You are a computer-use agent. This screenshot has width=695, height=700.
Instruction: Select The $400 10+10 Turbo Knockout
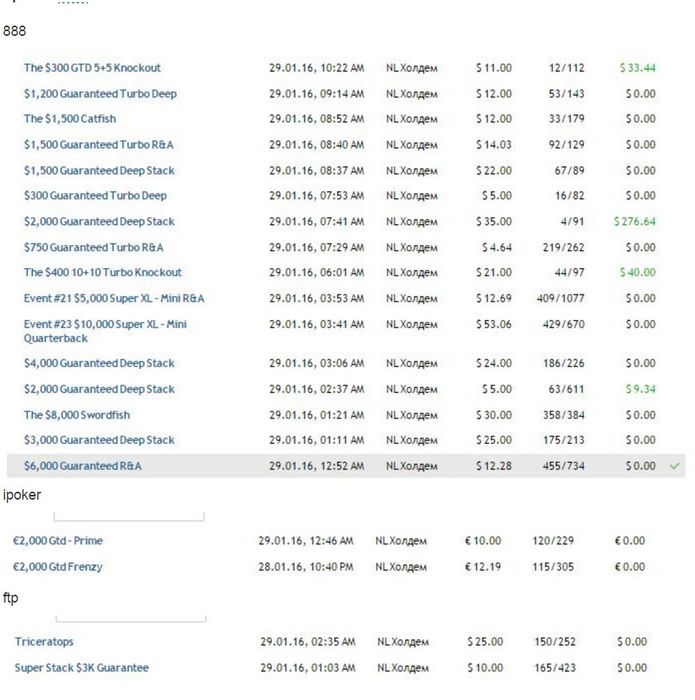point(103,272)
